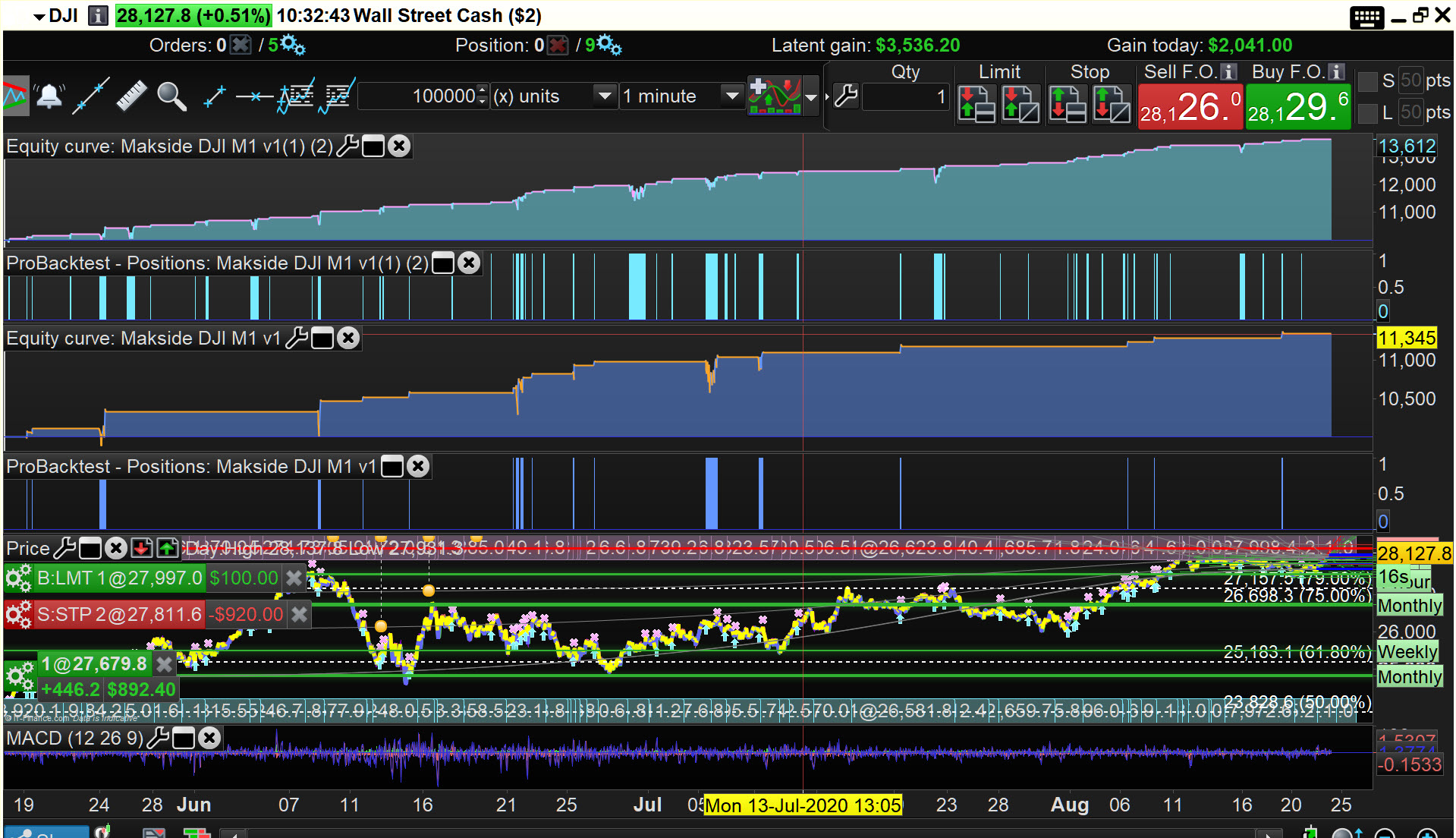The image size is (1456, 838).
Task: Select the ruler measurement tool
Action: (x=131, y=96)
